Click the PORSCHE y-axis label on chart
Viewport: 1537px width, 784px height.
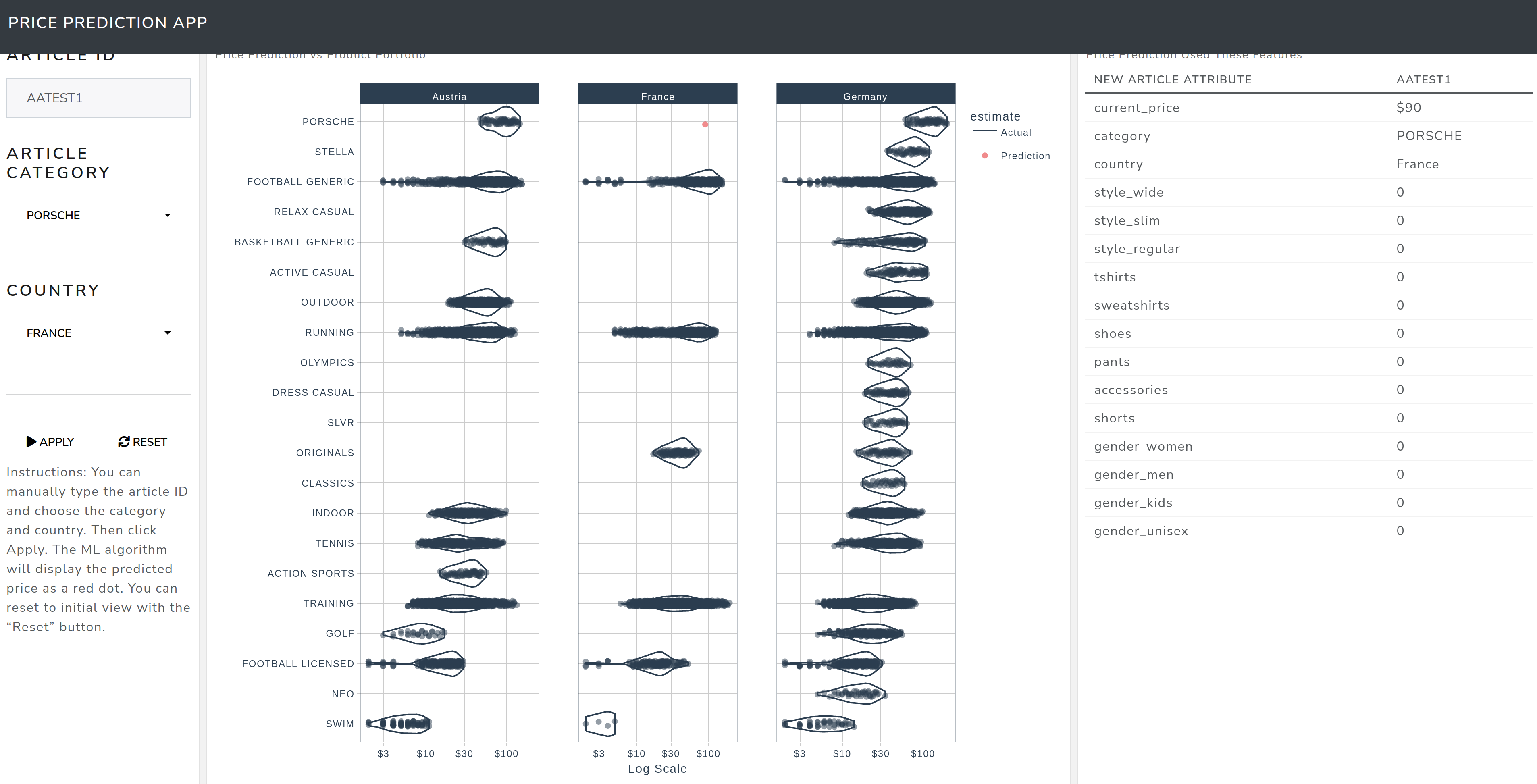click(328, 122)
